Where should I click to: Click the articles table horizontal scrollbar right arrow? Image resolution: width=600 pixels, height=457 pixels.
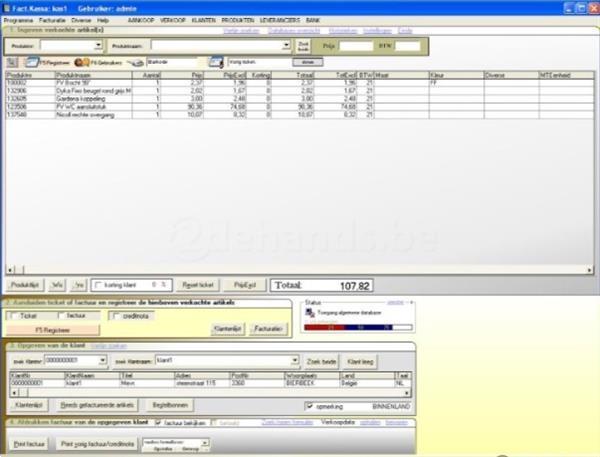click(x=590, y=270)
